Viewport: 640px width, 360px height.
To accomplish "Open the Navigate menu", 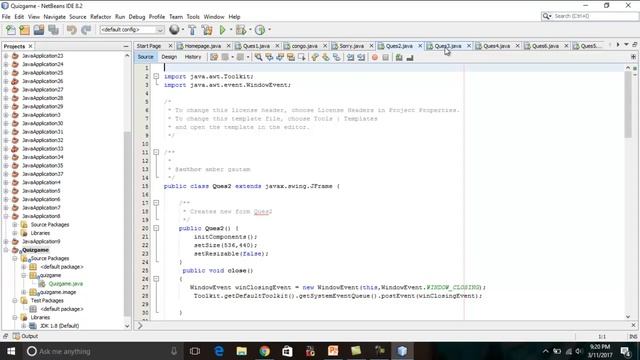I will click(x=55, y=17).
